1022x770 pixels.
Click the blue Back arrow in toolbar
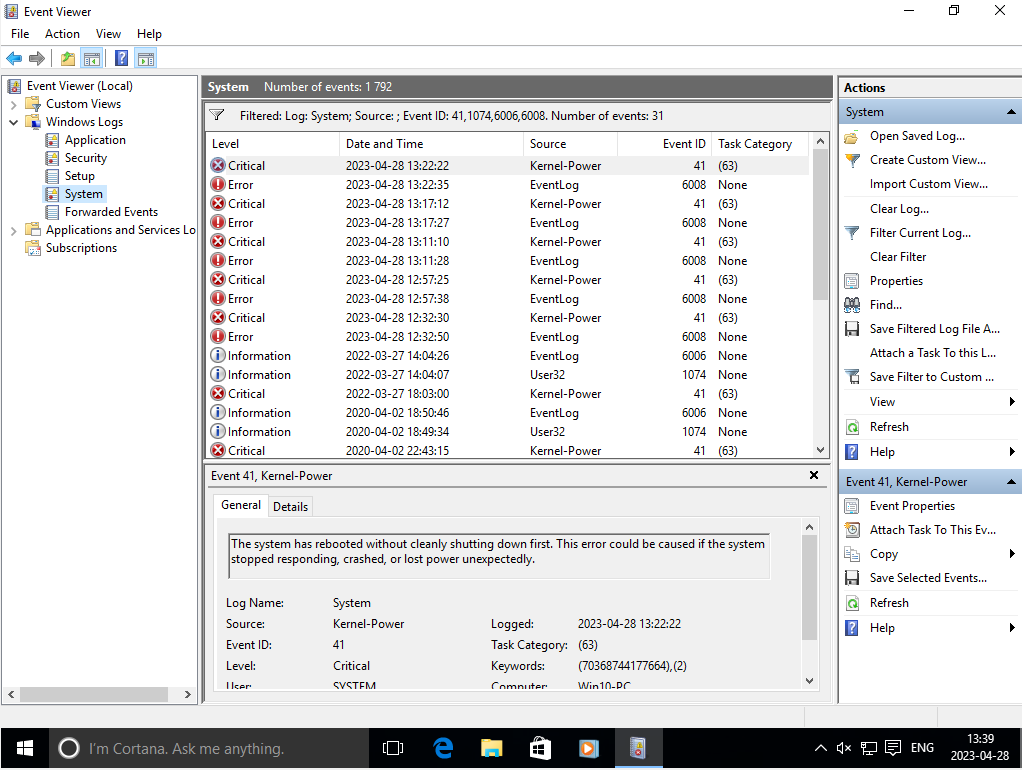(x=14, y=59)
